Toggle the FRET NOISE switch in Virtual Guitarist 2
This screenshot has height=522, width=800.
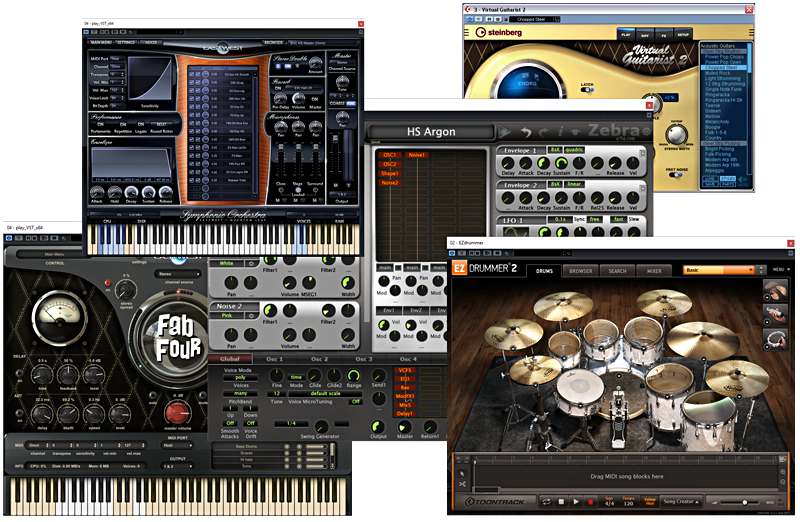pos(676,175)
